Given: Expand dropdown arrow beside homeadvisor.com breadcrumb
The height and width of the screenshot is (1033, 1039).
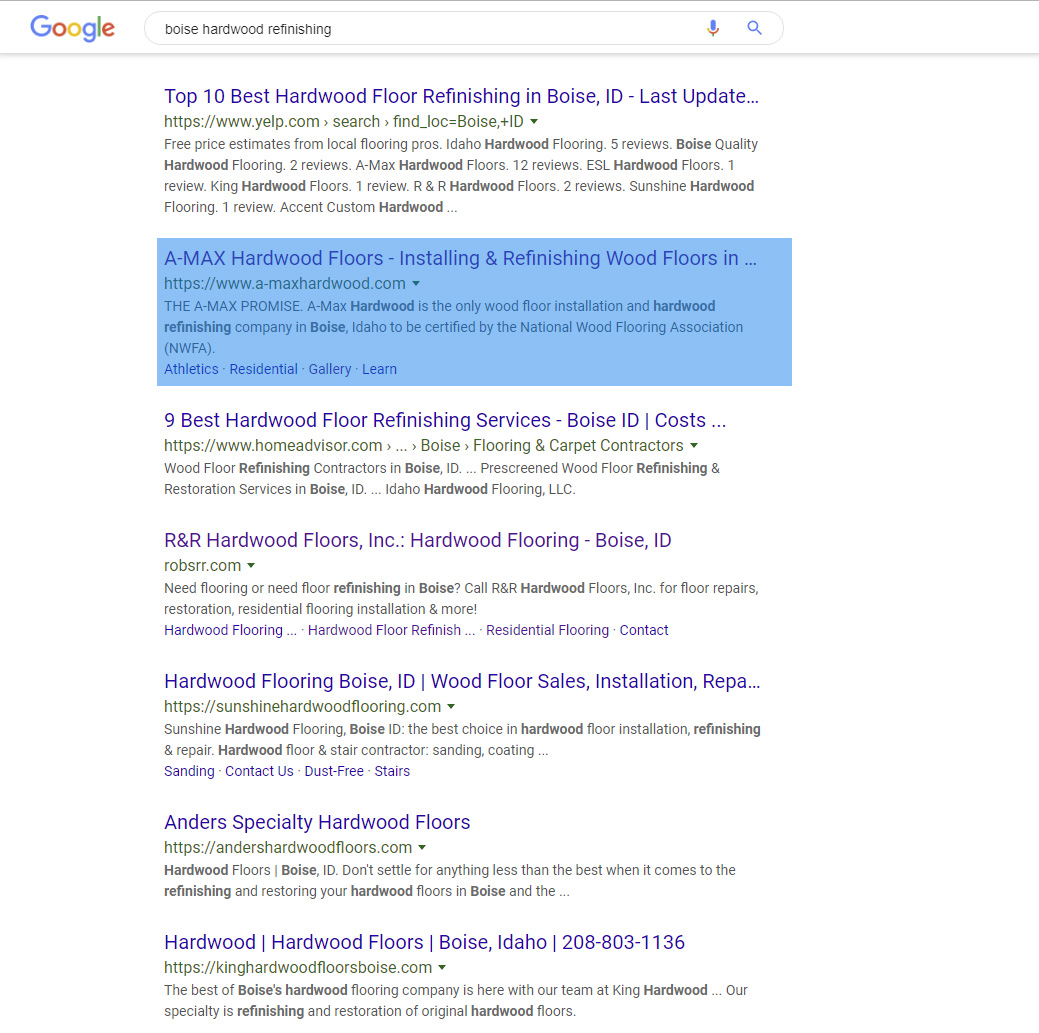Looking at the screenshot, I should point(694,445).
